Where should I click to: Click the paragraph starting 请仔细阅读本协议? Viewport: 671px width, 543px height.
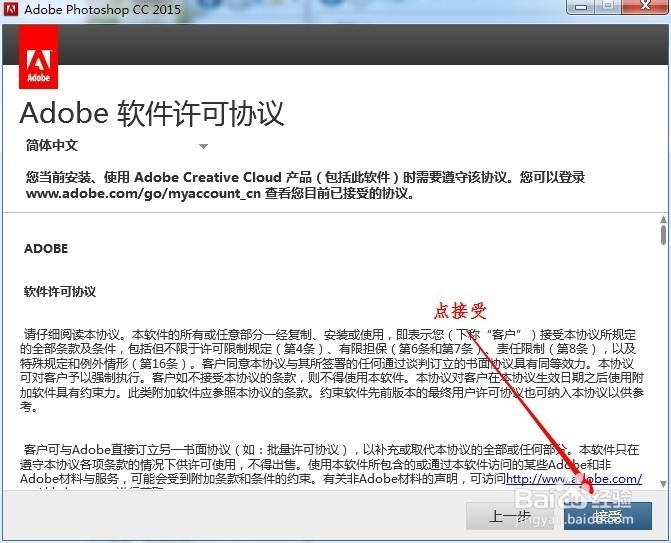(x=332, y=371)
